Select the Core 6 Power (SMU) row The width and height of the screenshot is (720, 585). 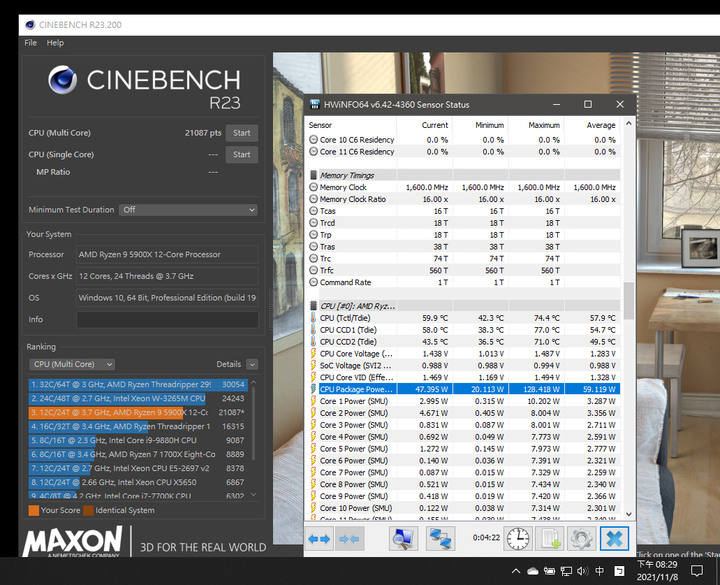[x=464, y=461]
